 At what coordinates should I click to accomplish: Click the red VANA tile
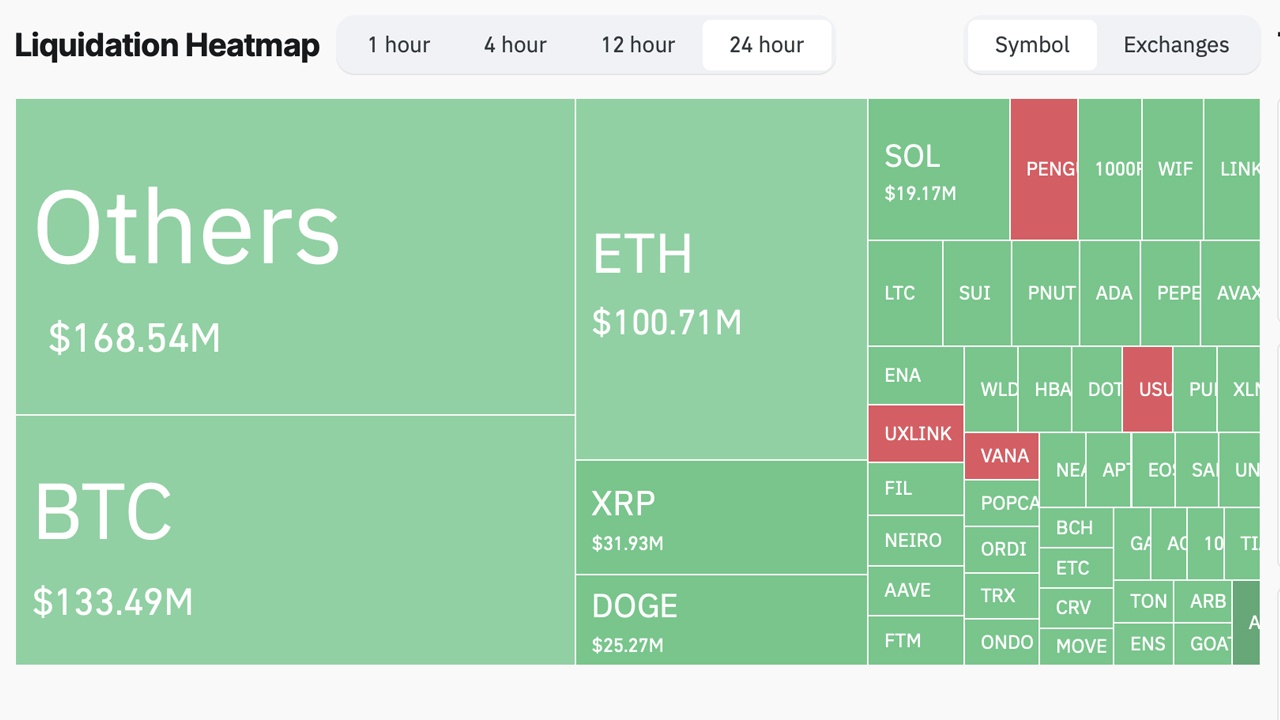coord(1001,456)
